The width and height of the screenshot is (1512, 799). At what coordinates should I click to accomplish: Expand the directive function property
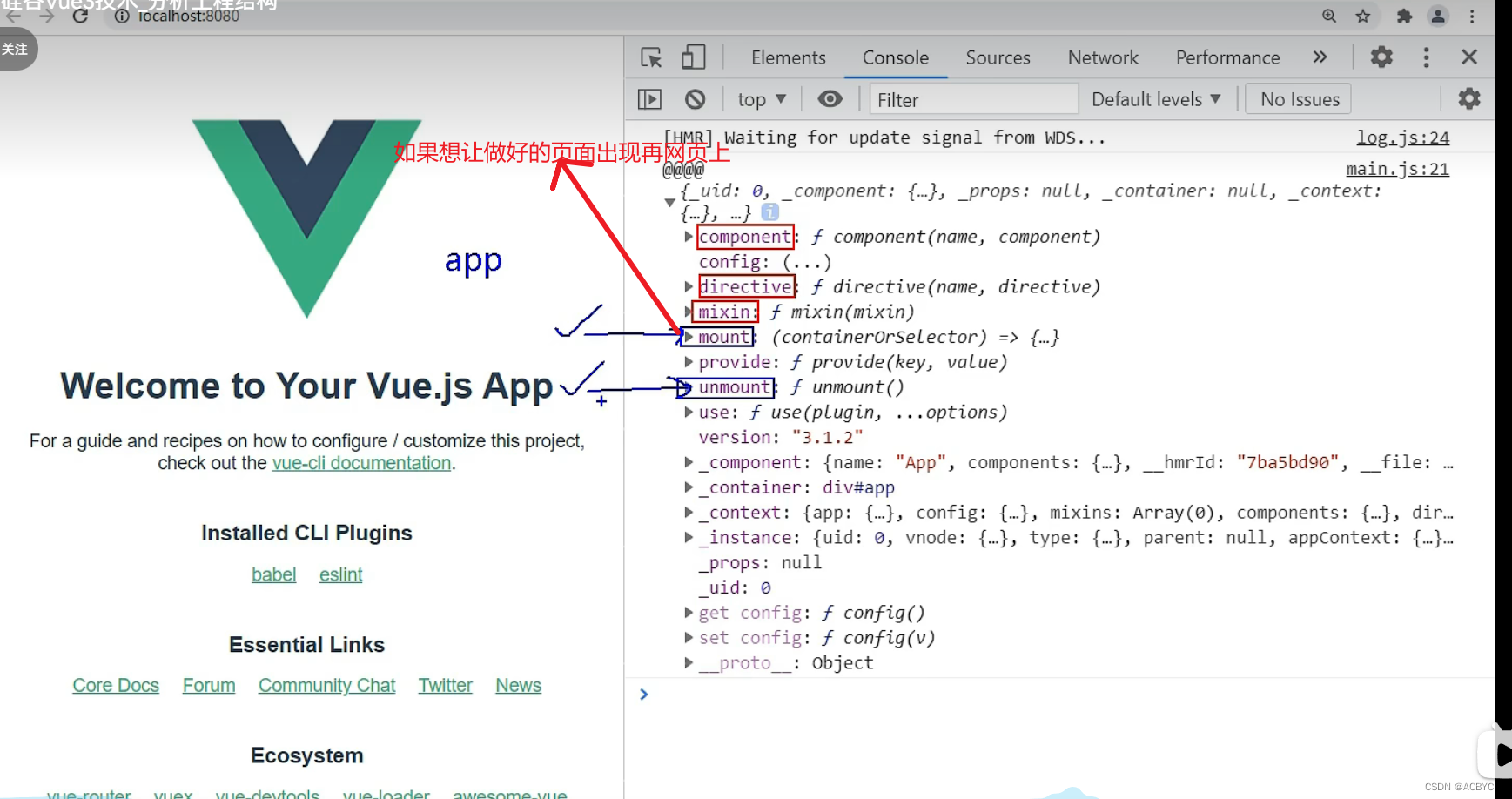[689, 286]
